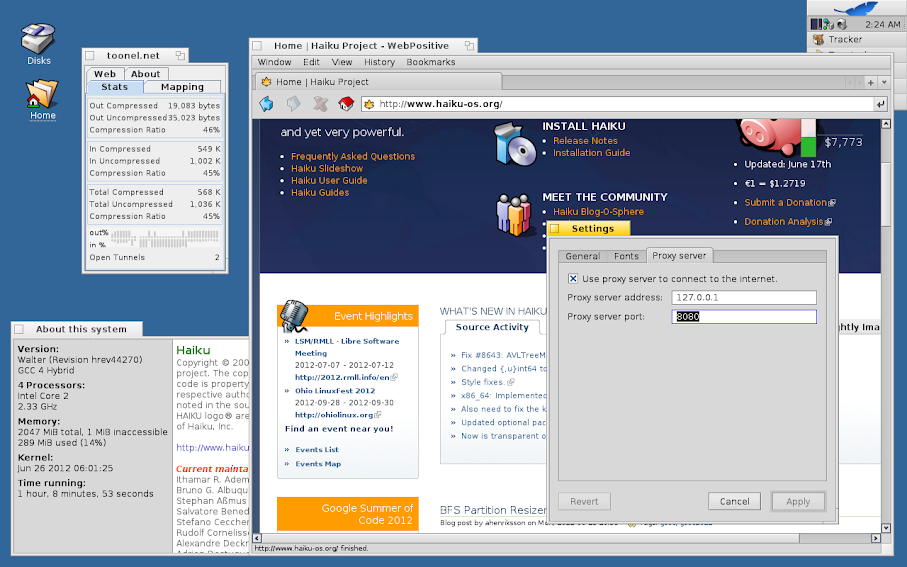Viewport: 907px width, 567px height.
Task: Click the horizontal scroll-left arrow in WebPositive
Action: [257, 538]
